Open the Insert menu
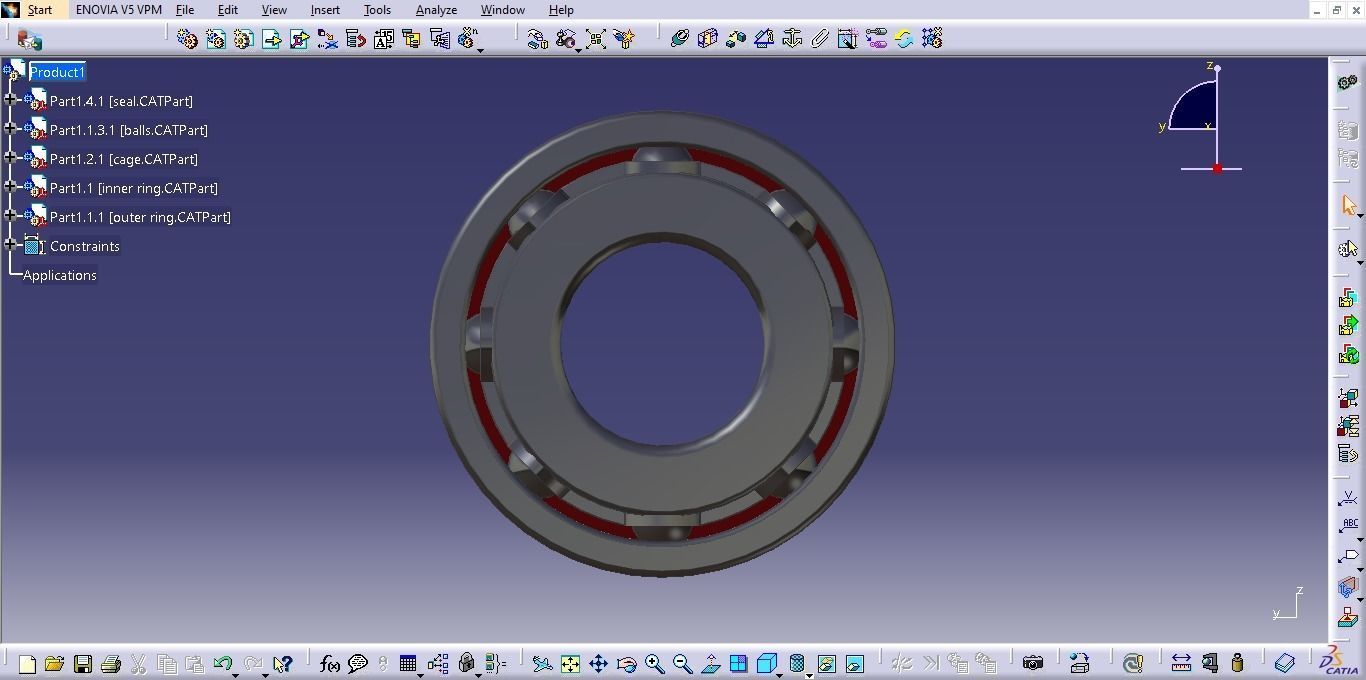Screen dimensions: 1366x680 tap(325, 10)
